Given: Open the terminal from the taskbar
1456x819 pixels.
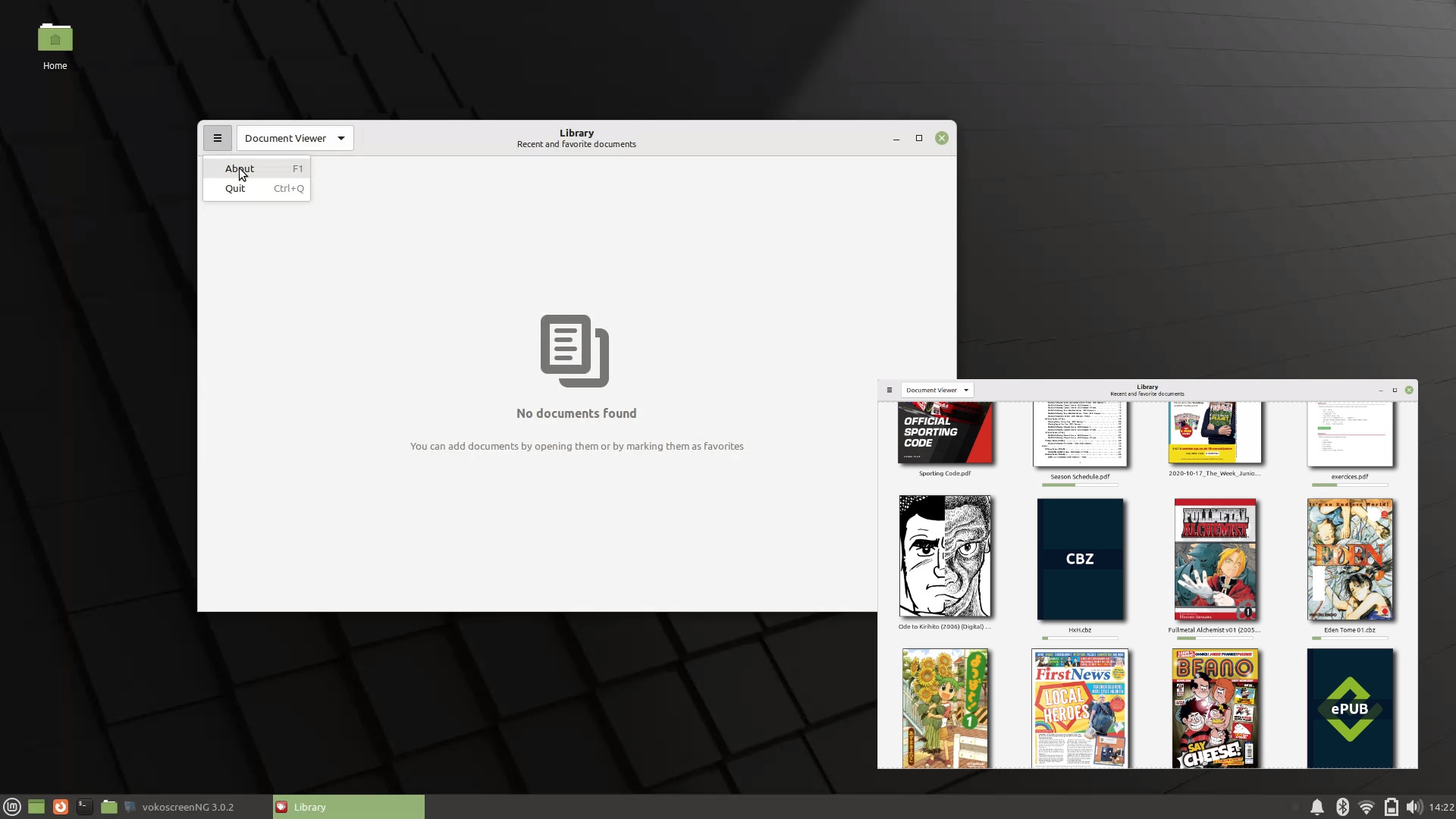Looking at the screenshot, I should (85, 807).
